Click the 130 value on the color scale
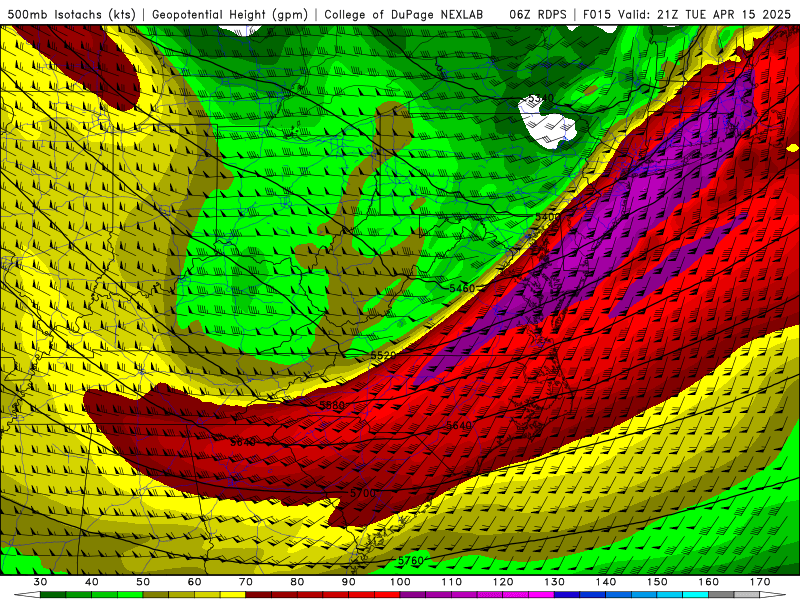The width and height of the screenshot is (800, 600). [555, 582]
